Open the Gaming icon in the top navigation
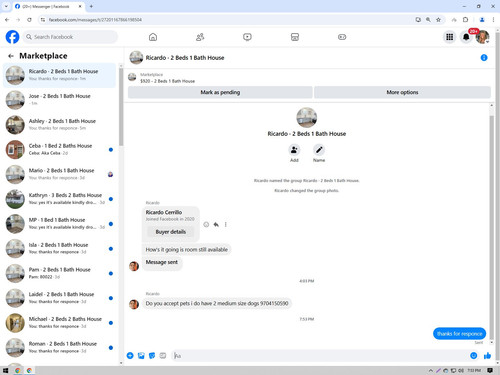This screenshot has width=500, height=375. [342, 37]
